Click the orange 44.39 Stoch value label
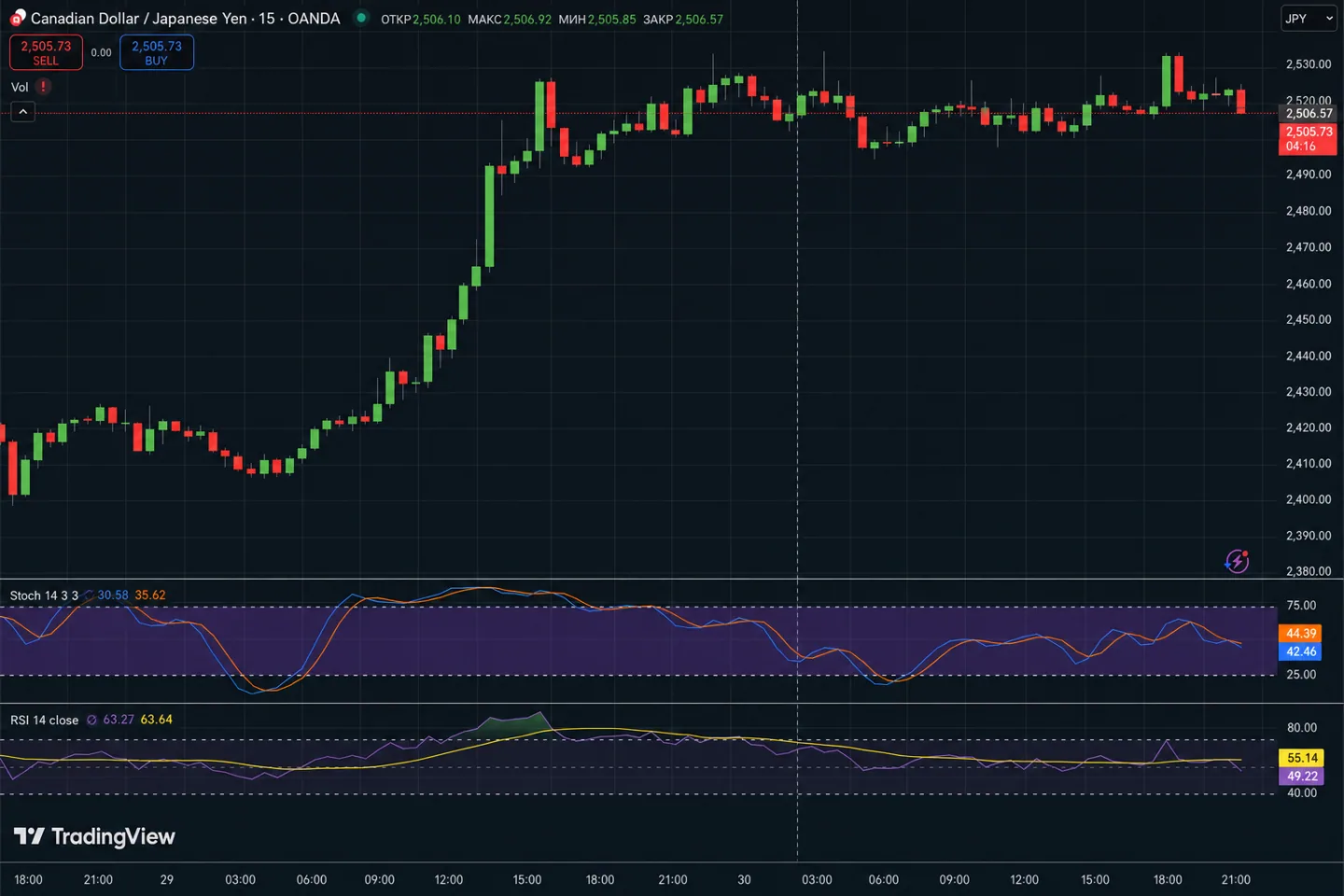Image resolution: width=1344 pixels, height=896 pixels. 1301,633
